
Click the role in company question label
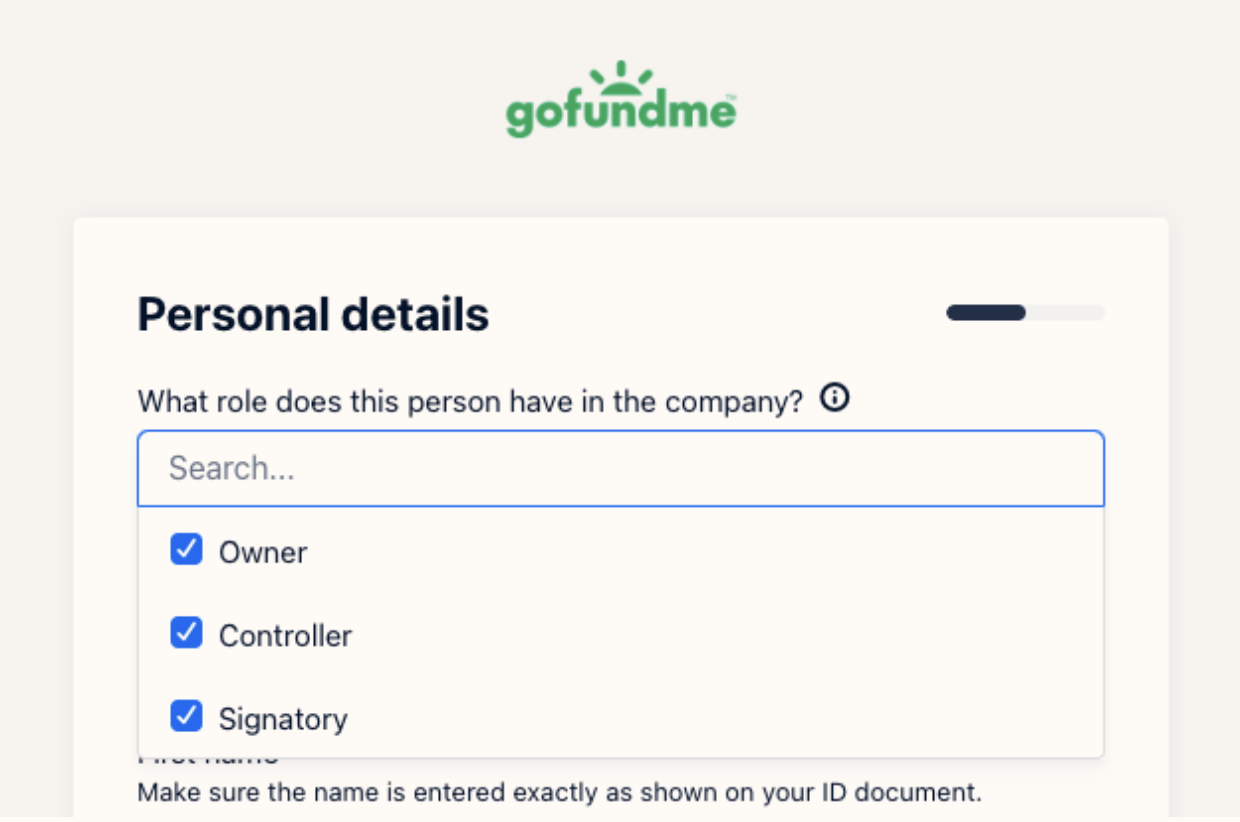point(470,401)
